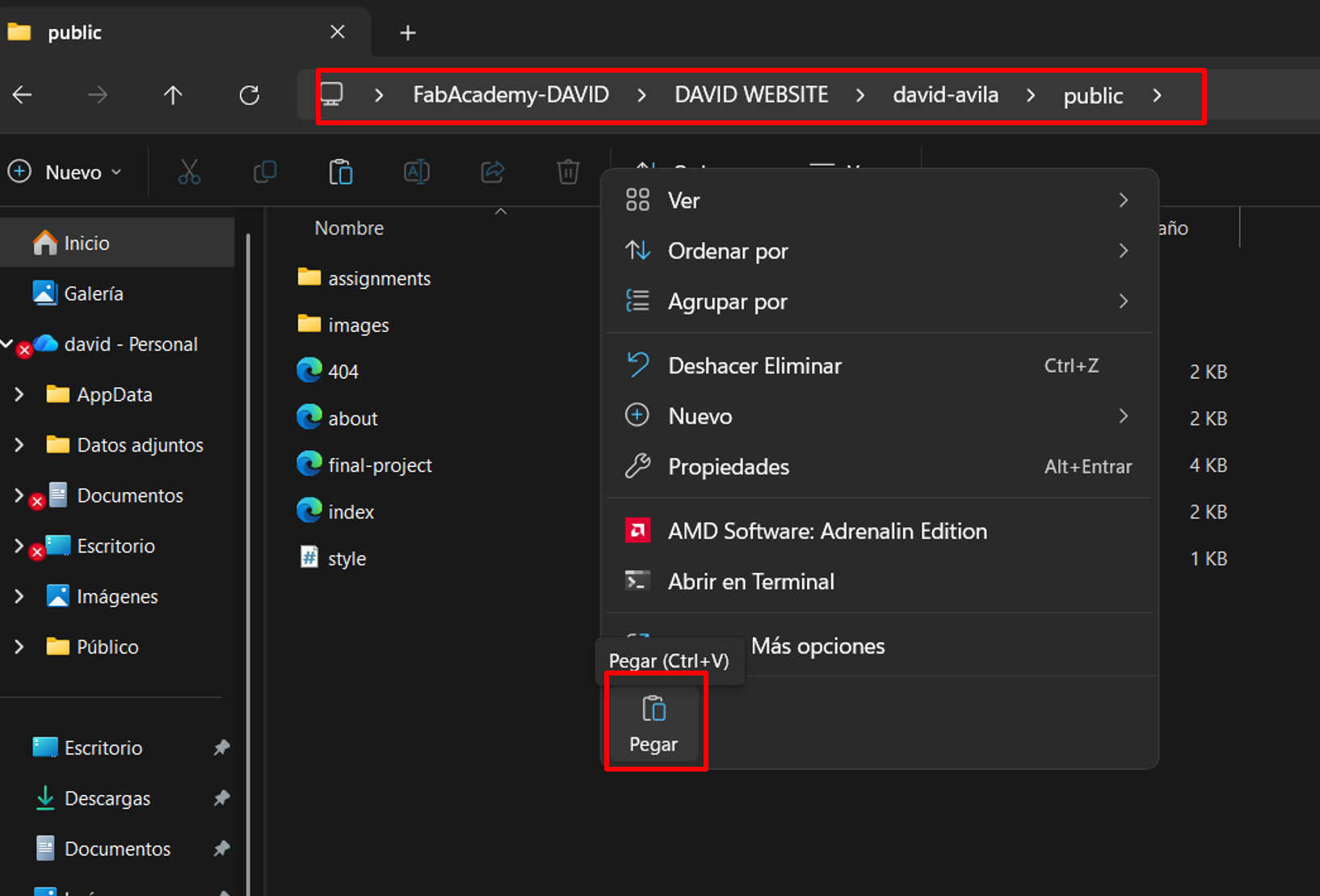1320x896 pixels.
Task: Navigate up one folder level
Action: [173, 95]
